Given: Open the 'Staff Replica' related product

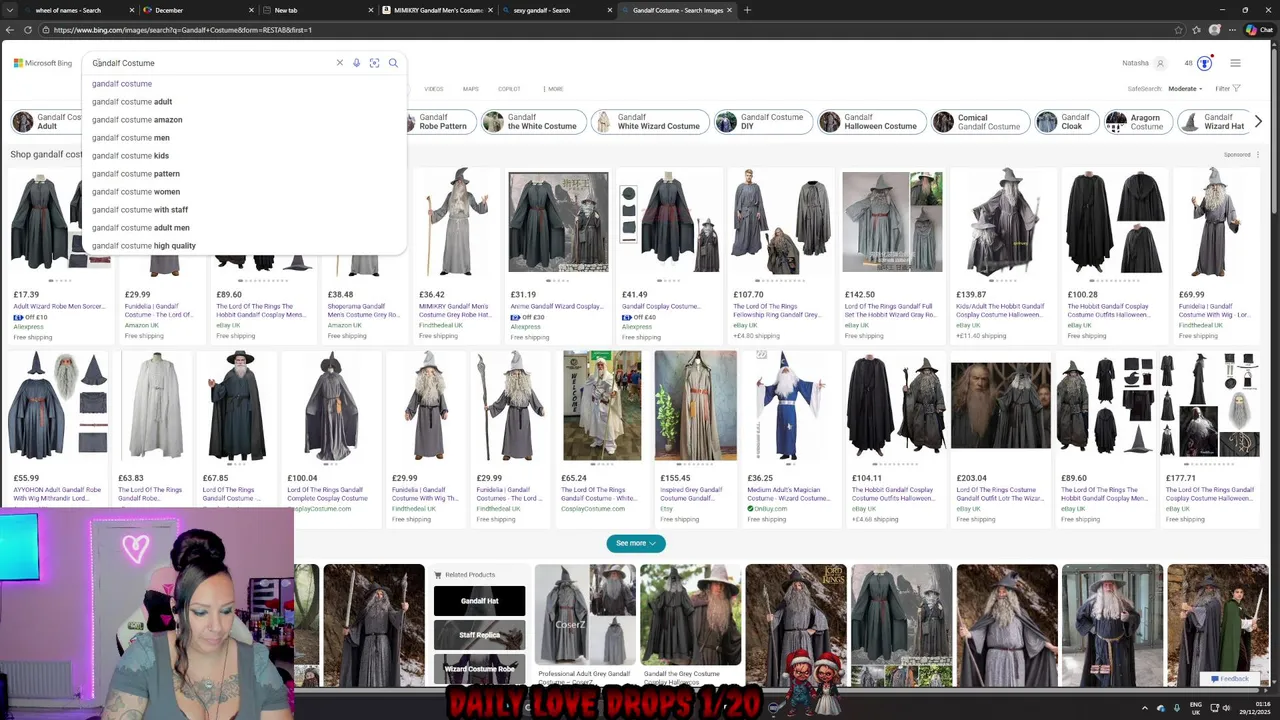Looking at the screenshot, I should click(479, 635).
